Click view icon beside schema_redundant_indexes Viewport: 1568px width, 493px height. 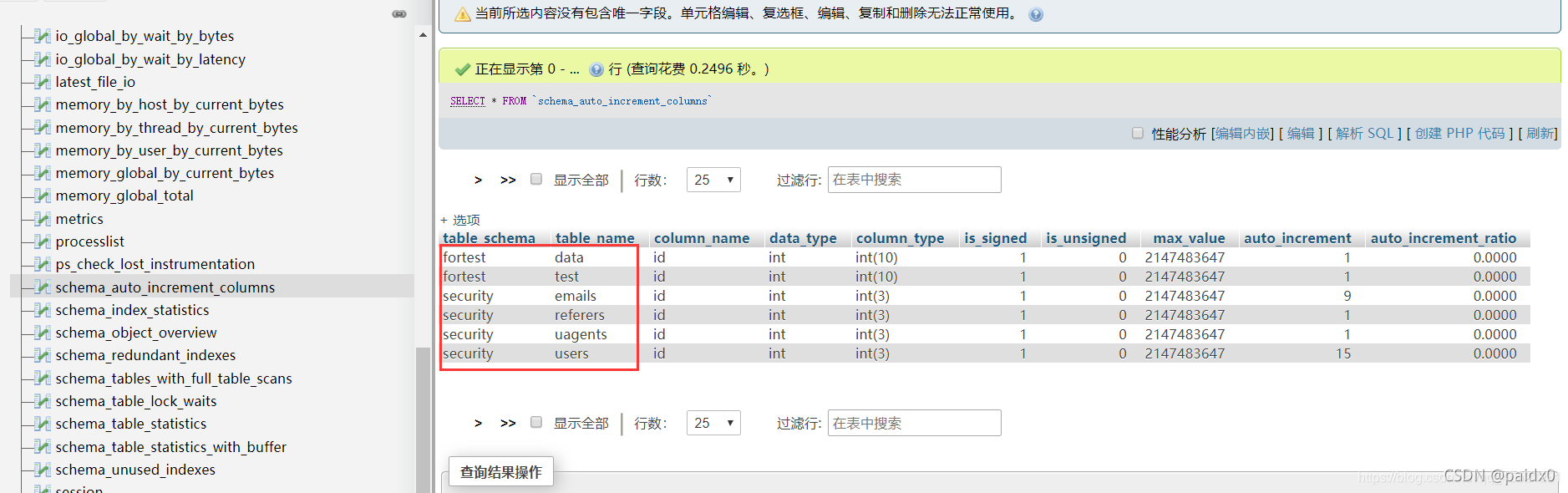43,355
